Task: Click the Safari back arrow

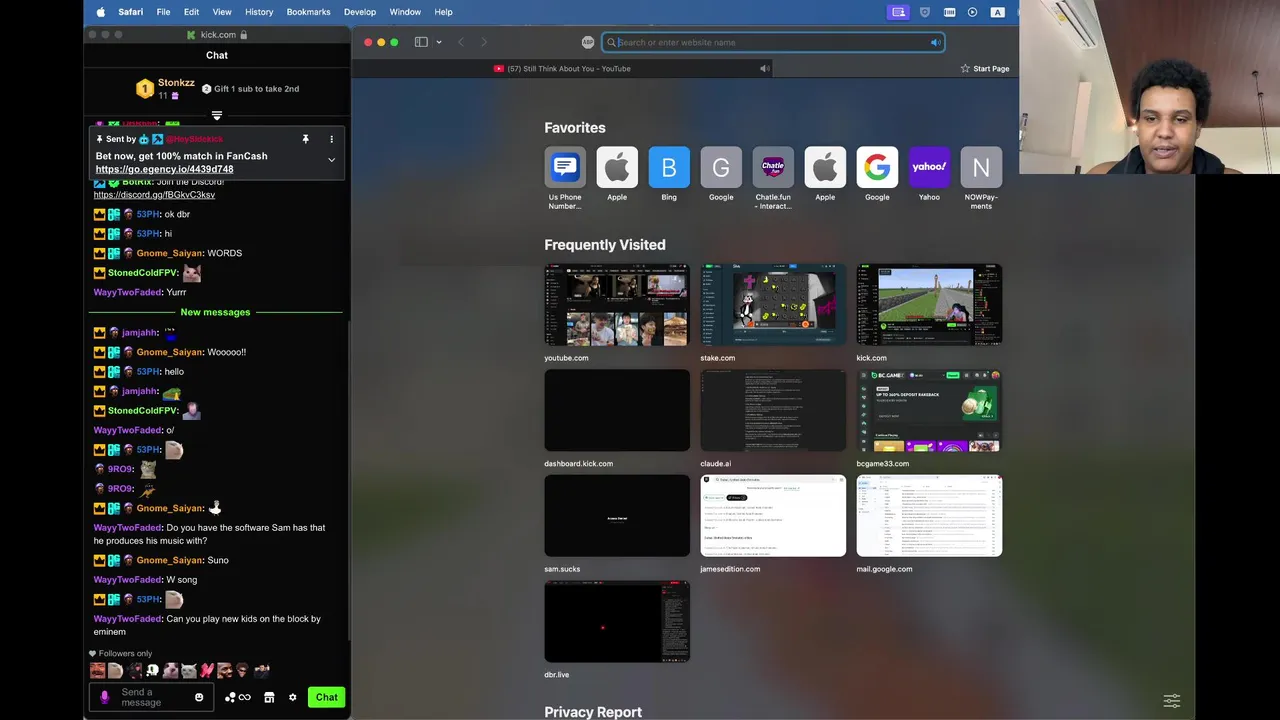Action: pos(461,42)
